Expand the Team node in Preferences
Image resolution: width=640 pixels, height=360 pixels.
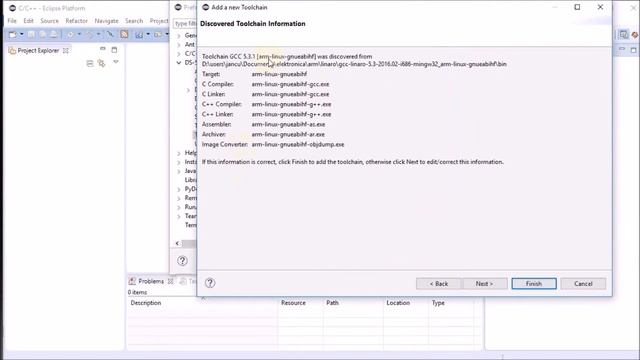tap(179, 216)
